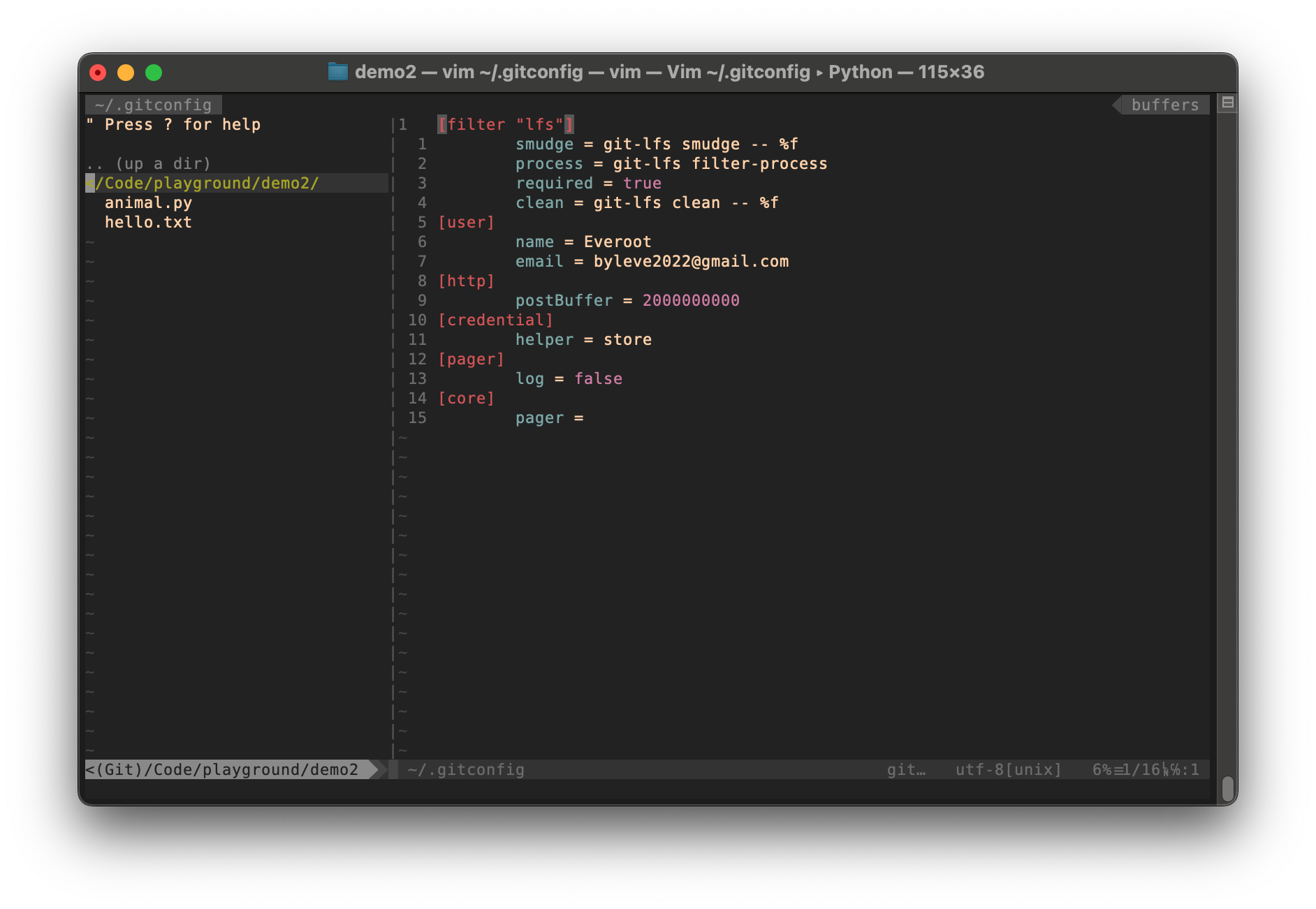Click the process = git-lfs filter-process line

[671, 163]
